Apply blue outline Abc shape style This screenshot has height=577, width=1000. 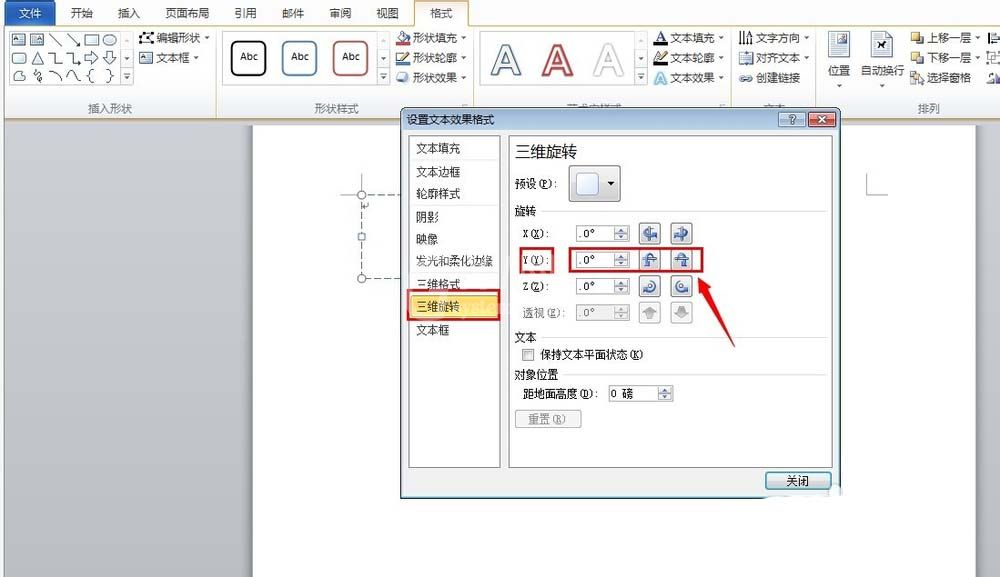300,57
